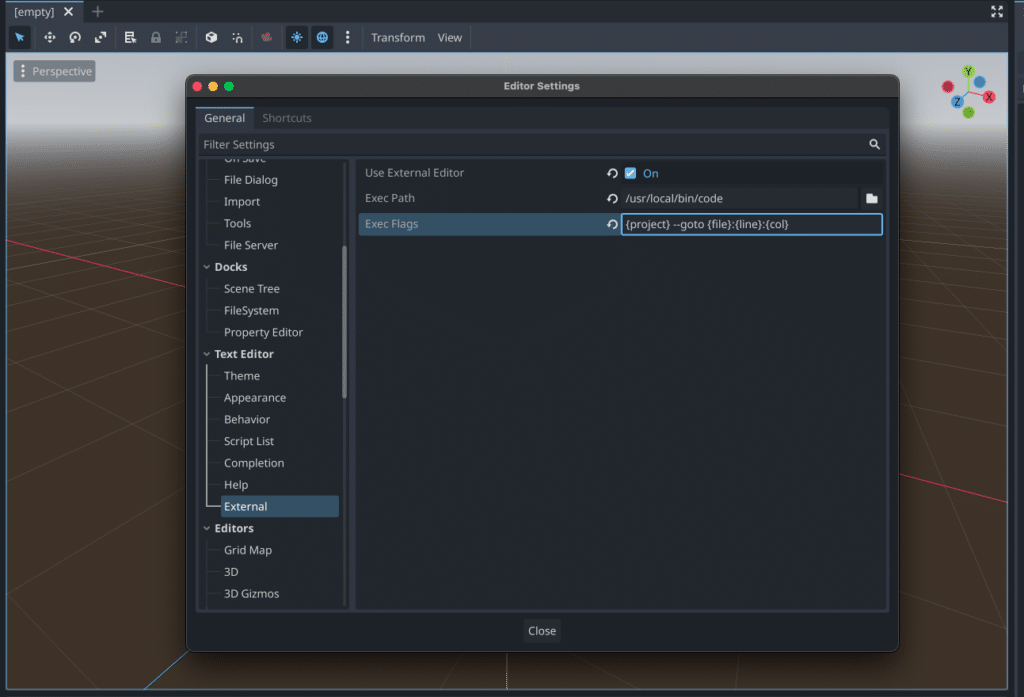Collapse the Docks tree section
The width and height of the screenshot is (1024, 697).
(x=207, y=266)
